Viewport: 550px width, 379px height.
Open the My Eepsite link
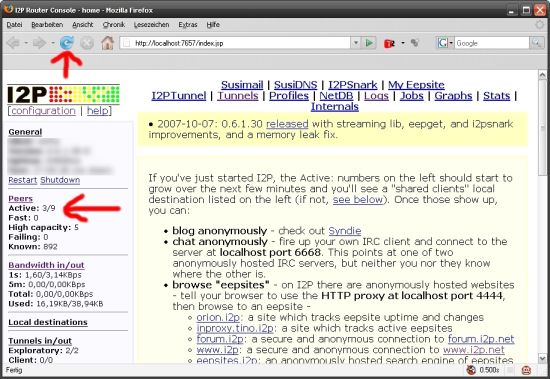click(x=416, y=85)
